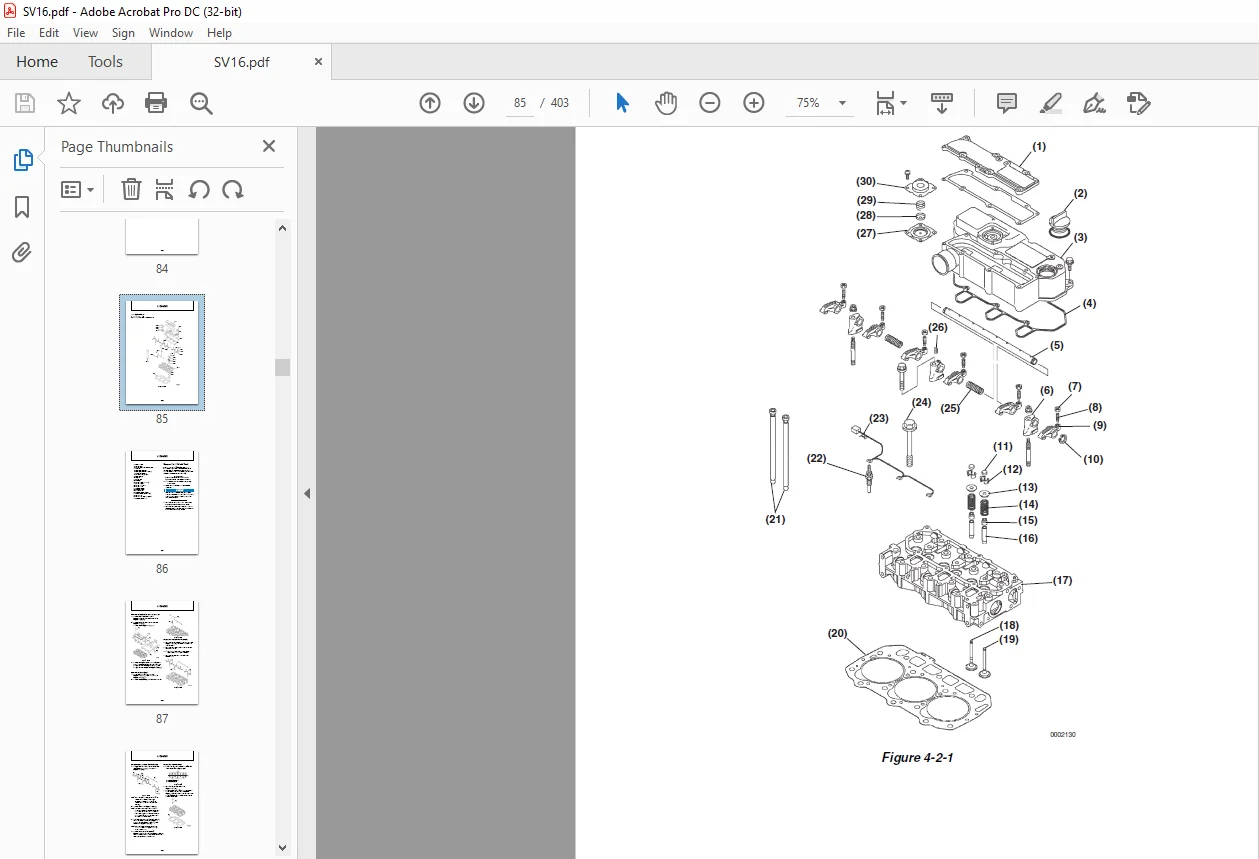Click the 0002130 drawing number
Viewport: 1259px width, 859px height.
click(x=1062, y=735)
